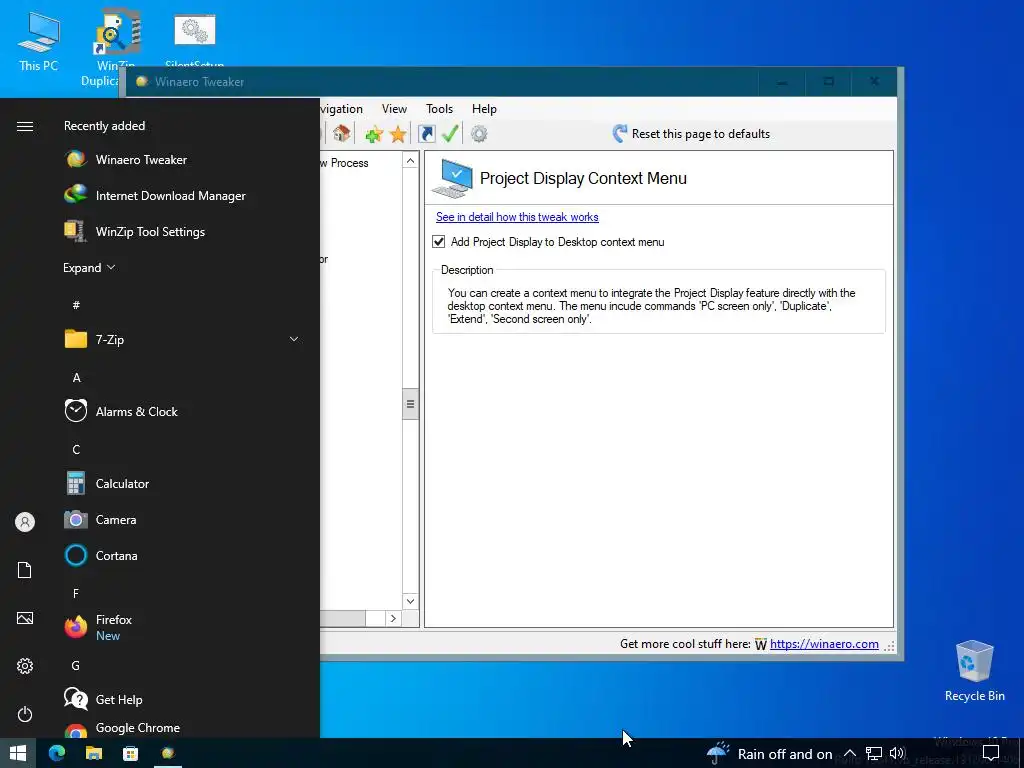Viewport: 1024px width, 768px height.
Task: Click the Home icon in Winaero toolbar
Action: click(x=341, y=134)
